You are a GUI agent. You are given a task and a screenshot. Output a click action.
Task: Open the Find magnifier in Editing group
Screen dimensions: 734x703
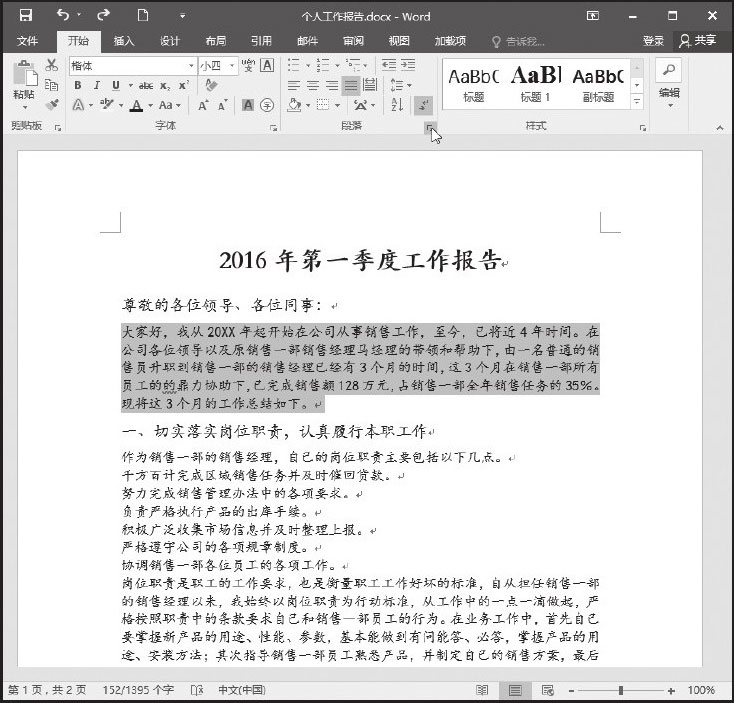pos(668,70)
